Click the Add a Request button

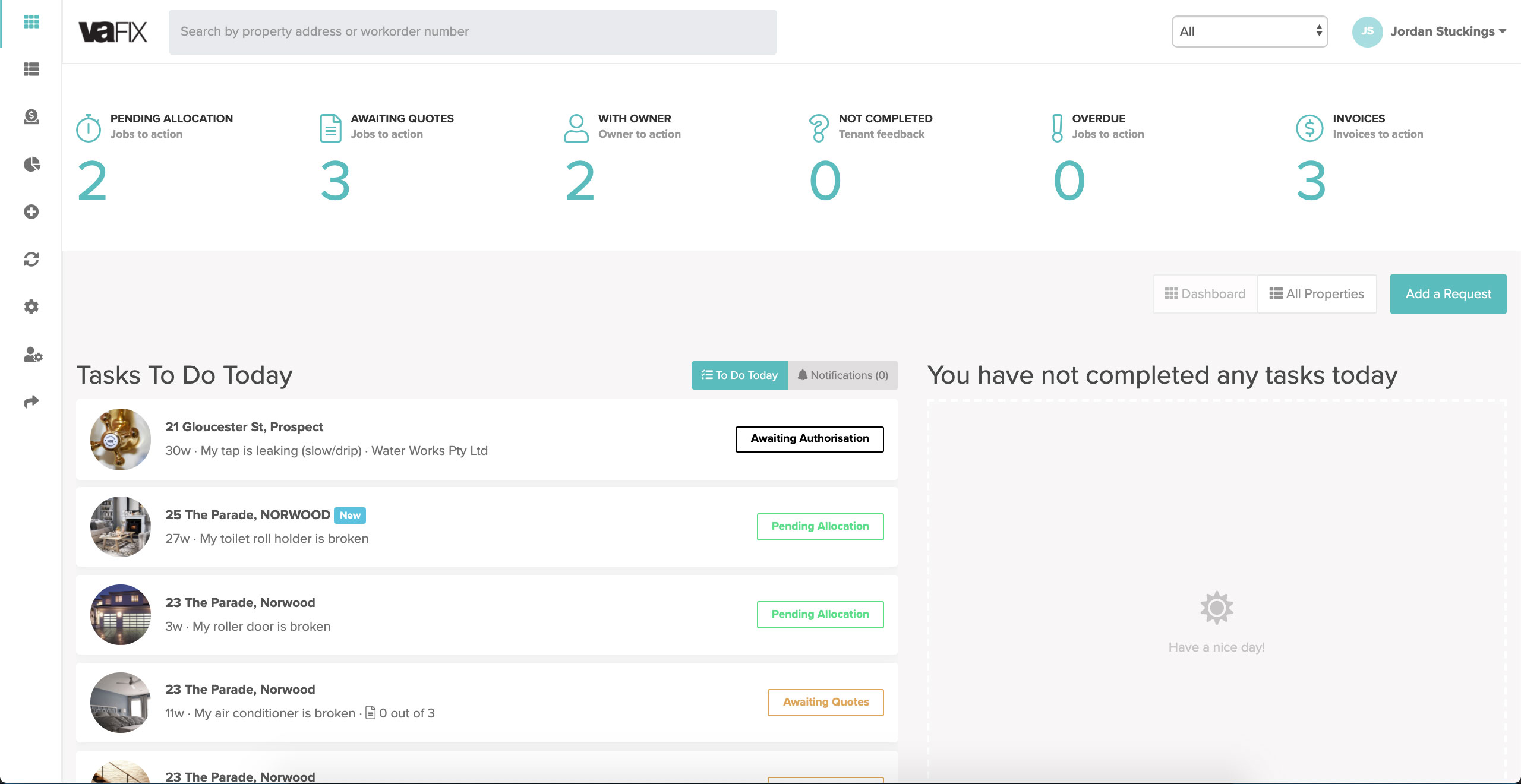coord(1448,294)
